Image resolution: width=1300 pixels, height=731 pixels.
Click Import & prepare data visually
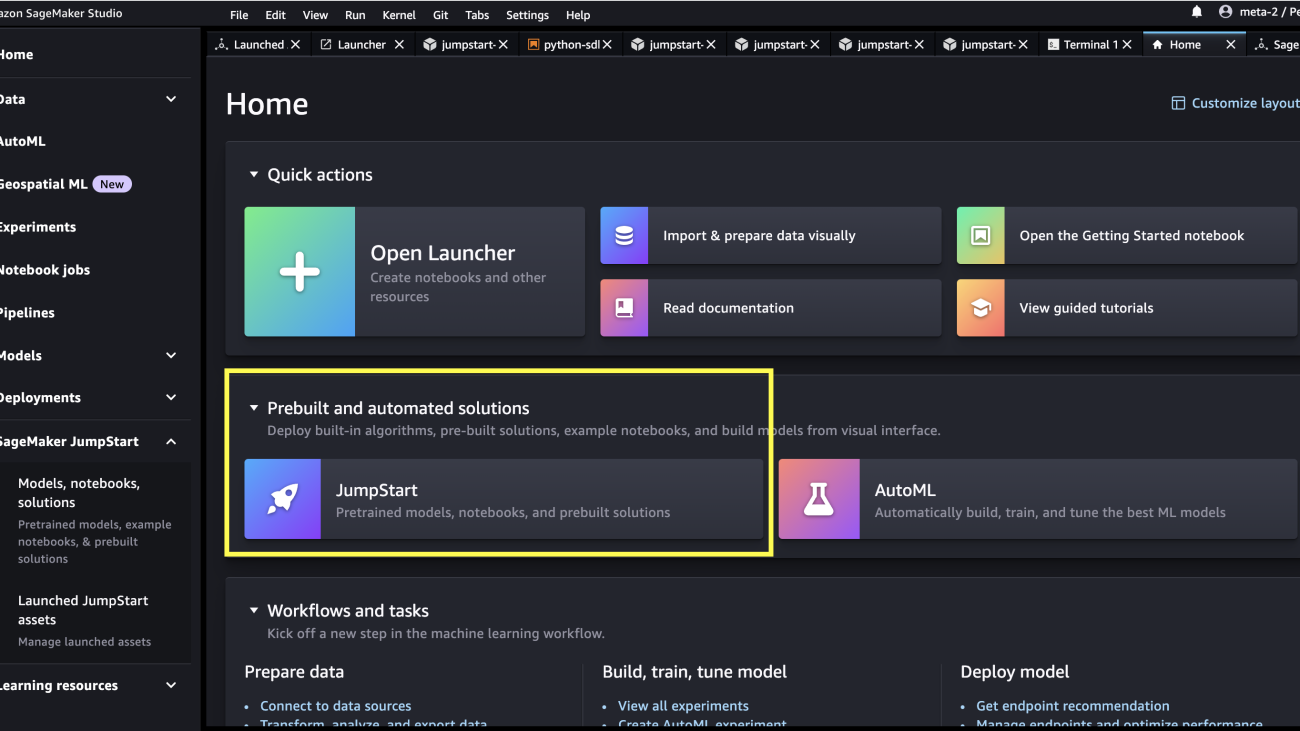[771, 236]
